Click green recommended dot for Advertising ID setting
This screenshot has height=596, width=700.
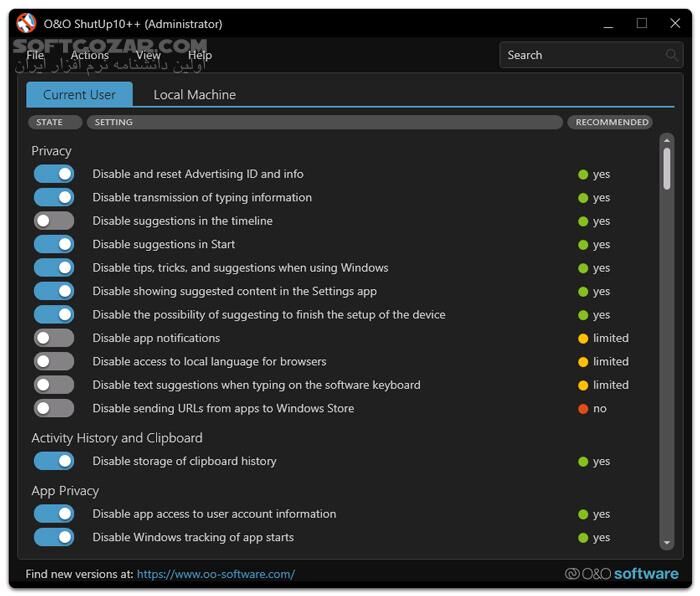(583, 174)
